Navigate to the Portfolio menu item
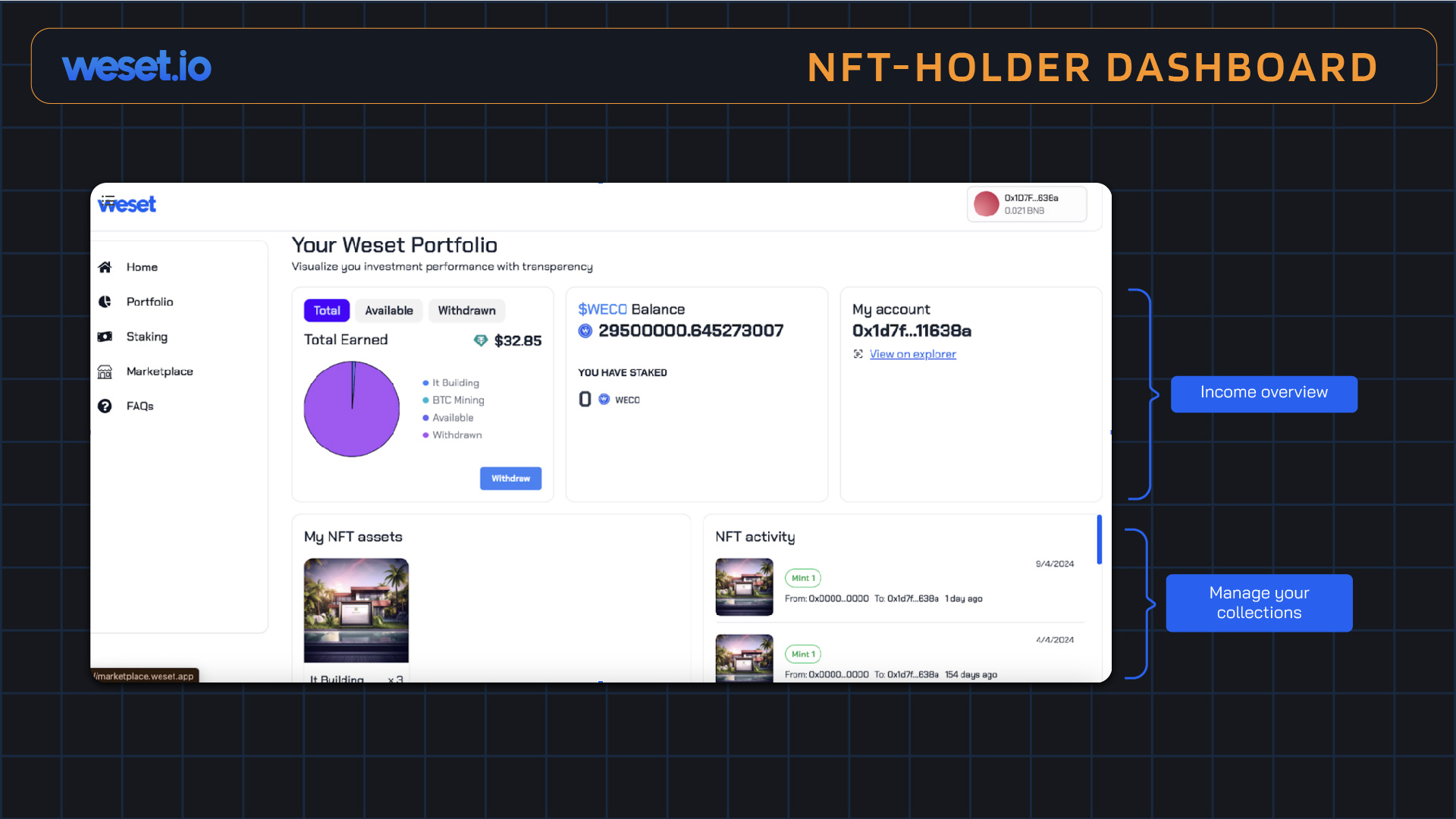This screenshot has width=1456, height=819. point(149,302)
